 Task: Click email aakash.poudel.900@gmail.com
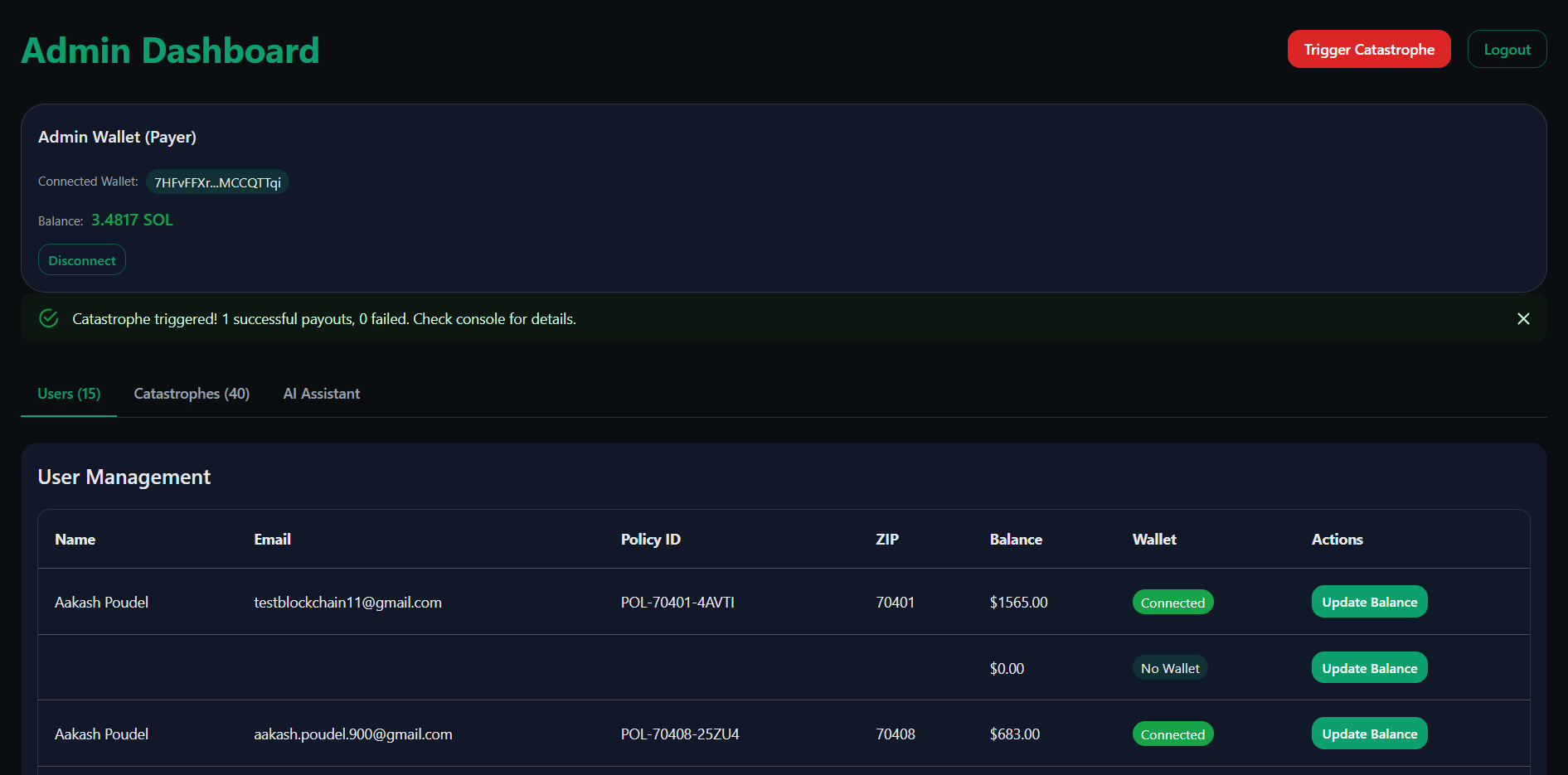pyautogui.click(x=353, y=734)
